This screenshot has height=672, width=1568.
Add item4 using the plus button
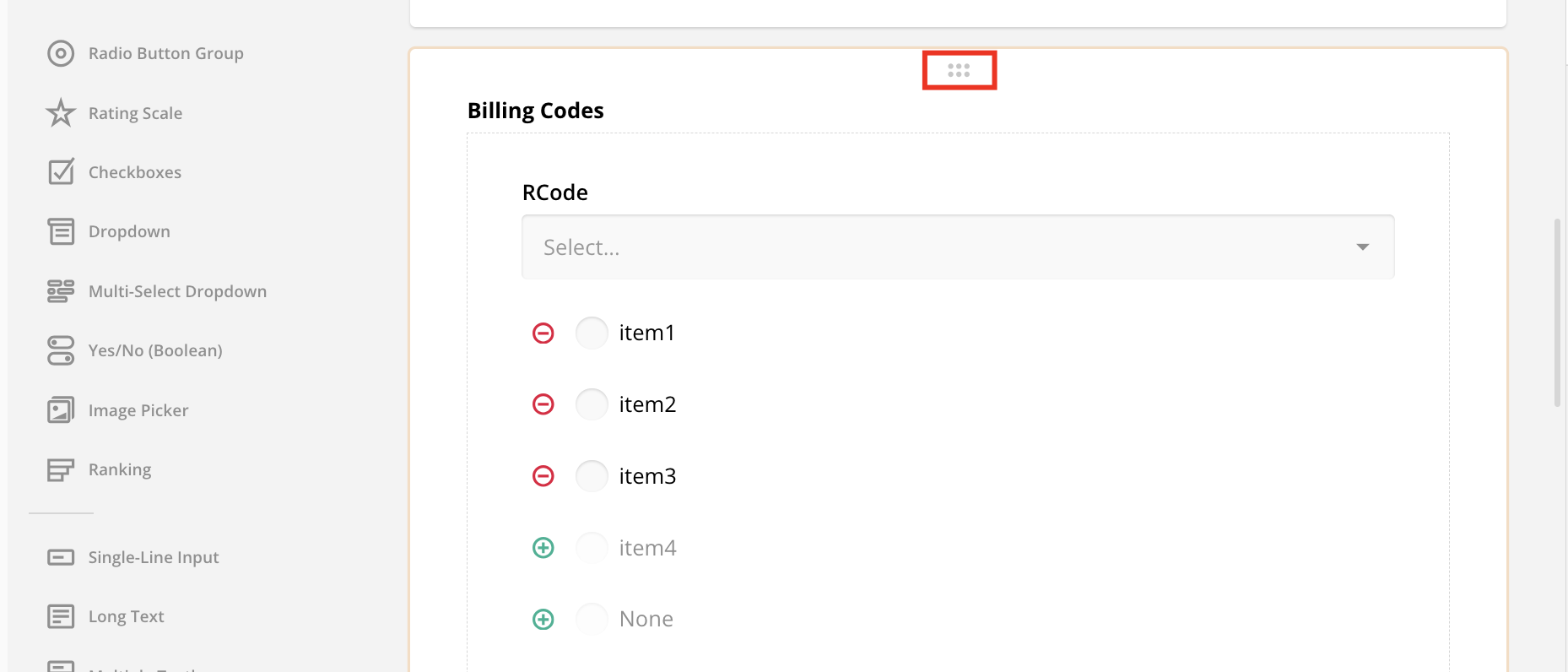point(543,547)
